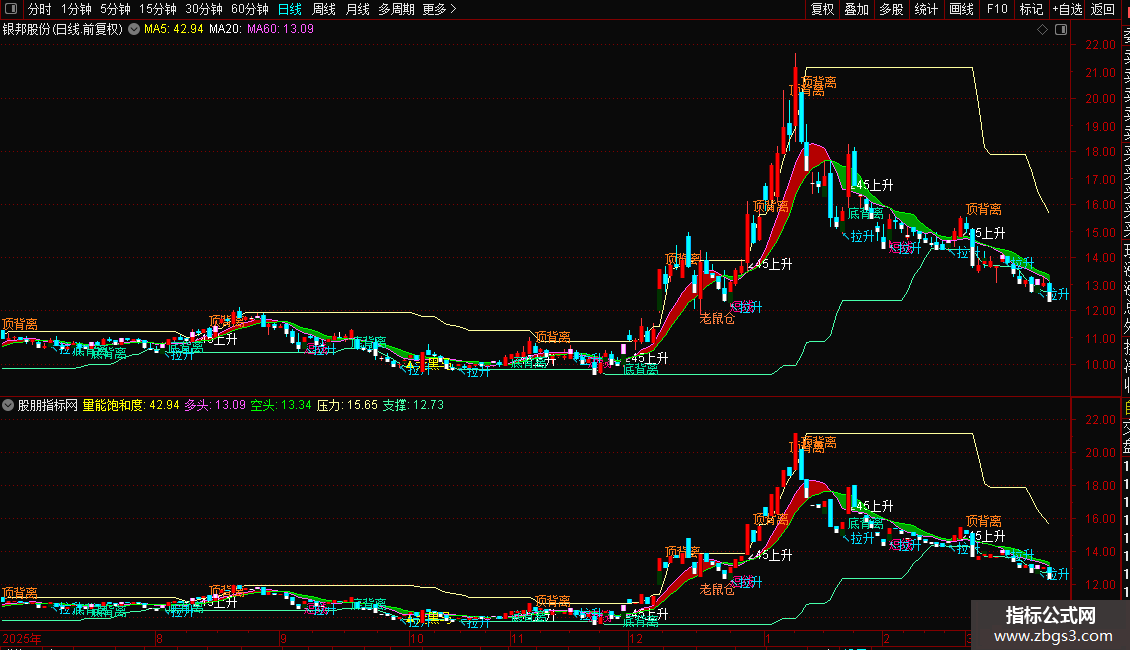Click the 返回 back button
This screenshot has width=1130, height=650.
point(1103,9)
